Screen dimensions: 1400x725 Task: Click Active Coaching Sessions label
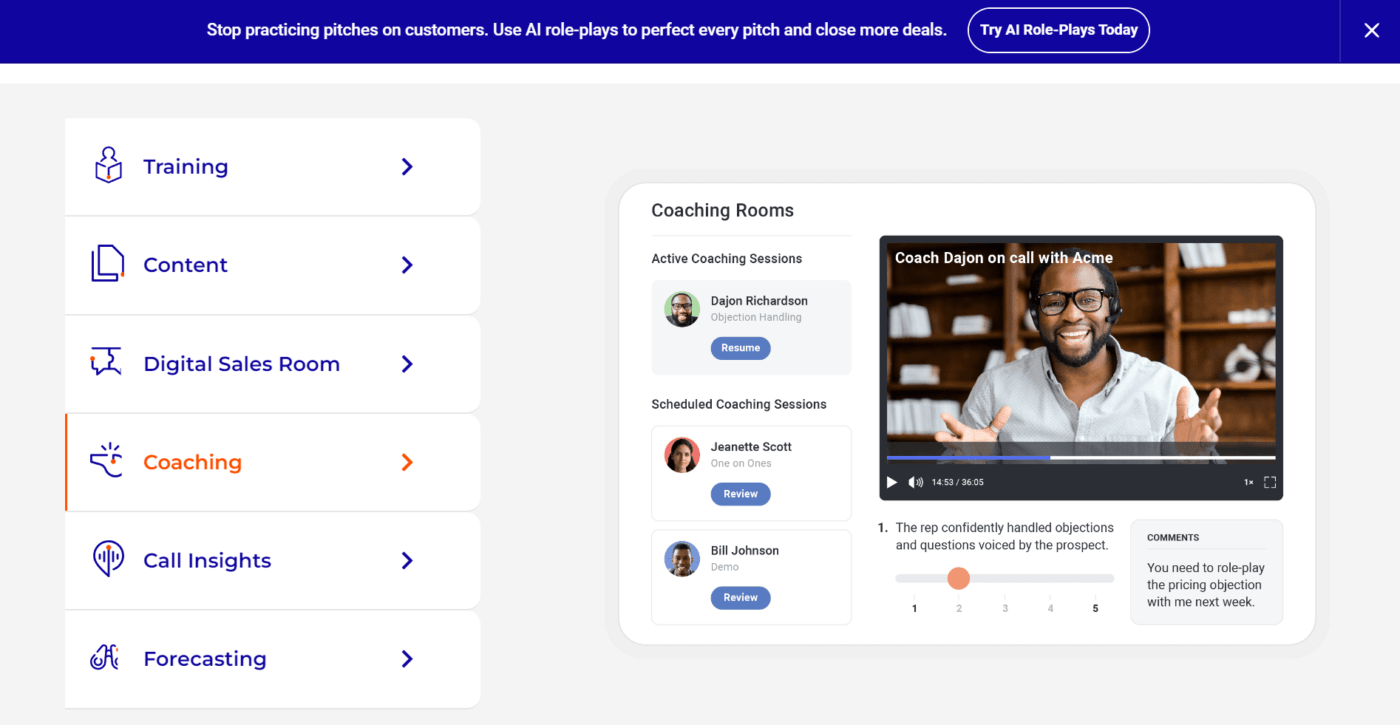(x=727, y=259)
